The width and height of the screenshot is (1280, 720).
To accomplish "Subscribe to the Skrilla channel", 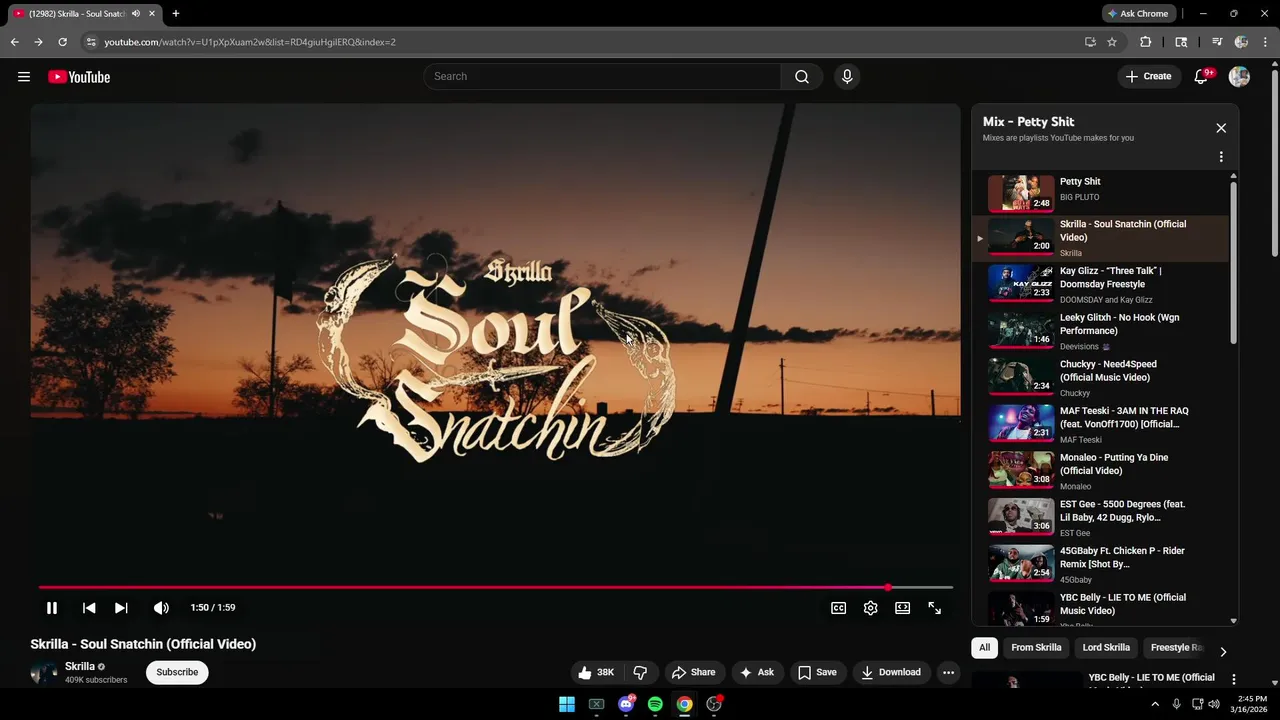I will click(x=177, y=672).
